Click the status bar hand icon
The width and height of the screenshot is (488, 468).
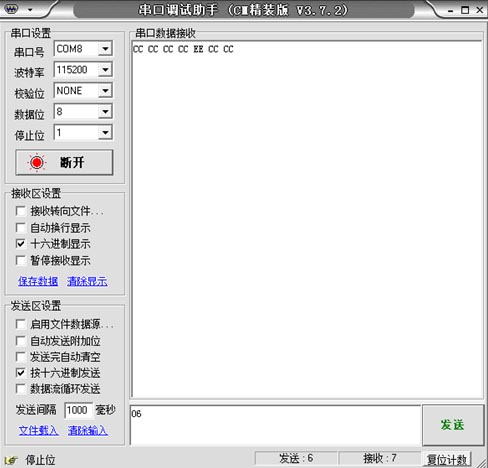pyautogui.click(x=12, y=460)
